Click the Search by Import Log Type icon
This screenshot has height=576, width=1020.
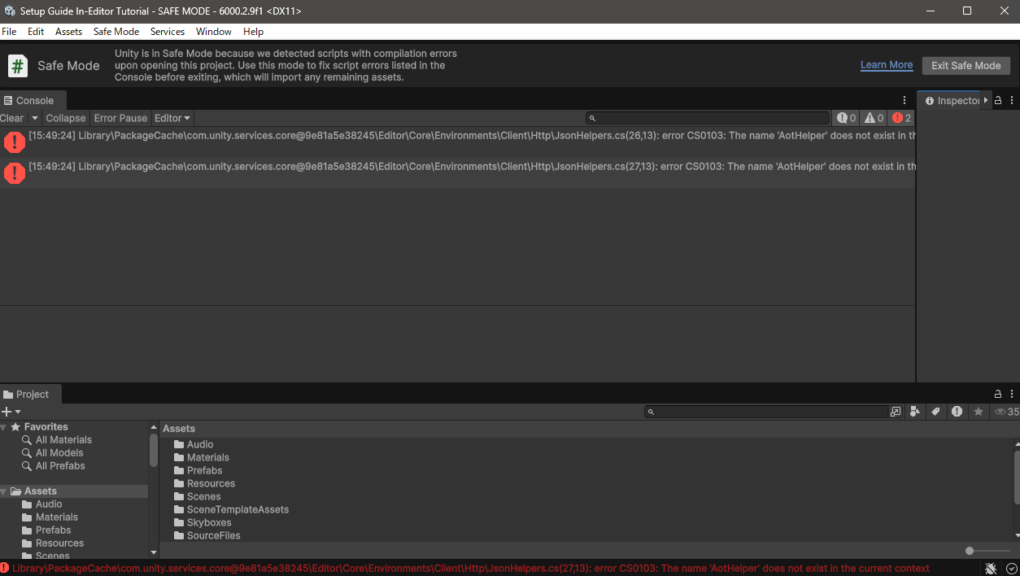coord(957,411)
